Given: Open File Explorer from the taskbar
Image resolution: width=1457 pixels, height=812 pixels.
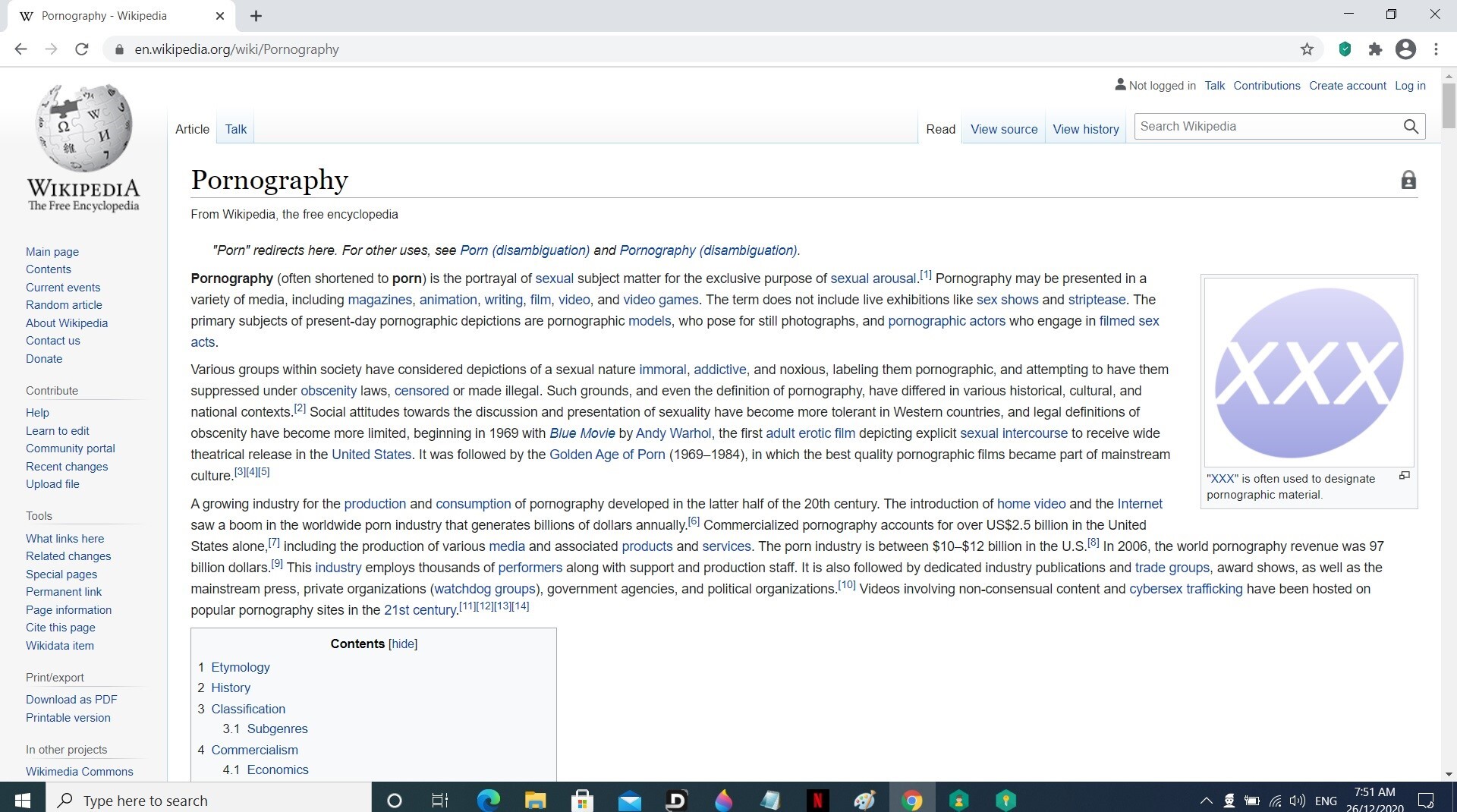Looking at the screenshot, I should point(535,800).
